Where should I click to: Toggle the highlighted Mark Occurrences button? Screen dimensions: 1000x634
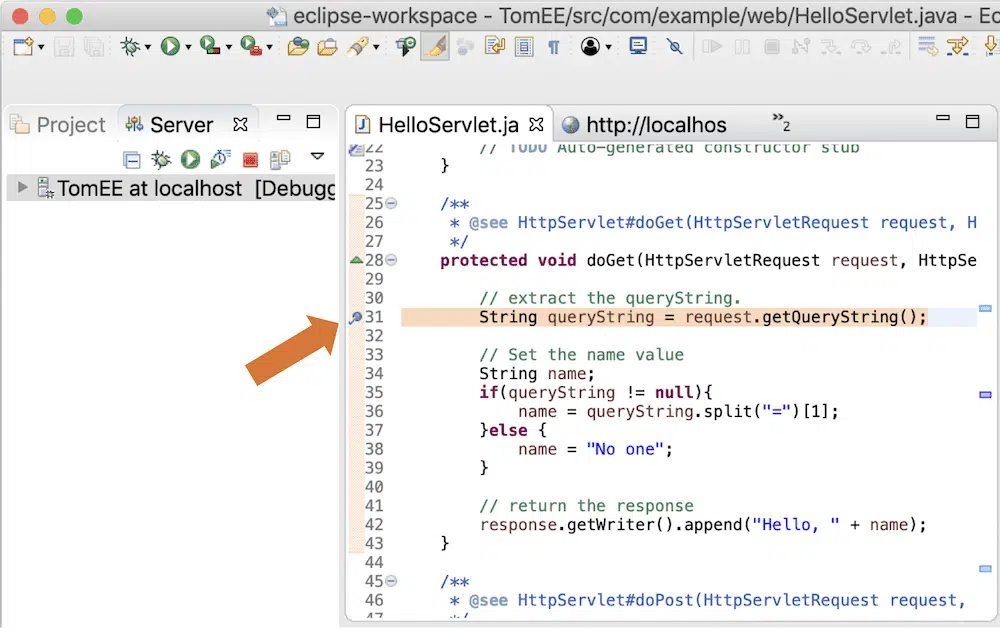point(435,46)
